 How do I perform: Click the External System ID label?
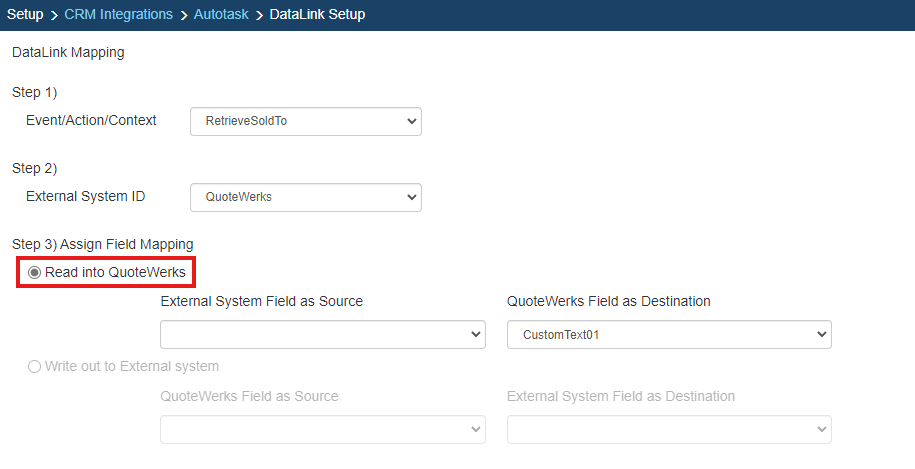(85, 196)
